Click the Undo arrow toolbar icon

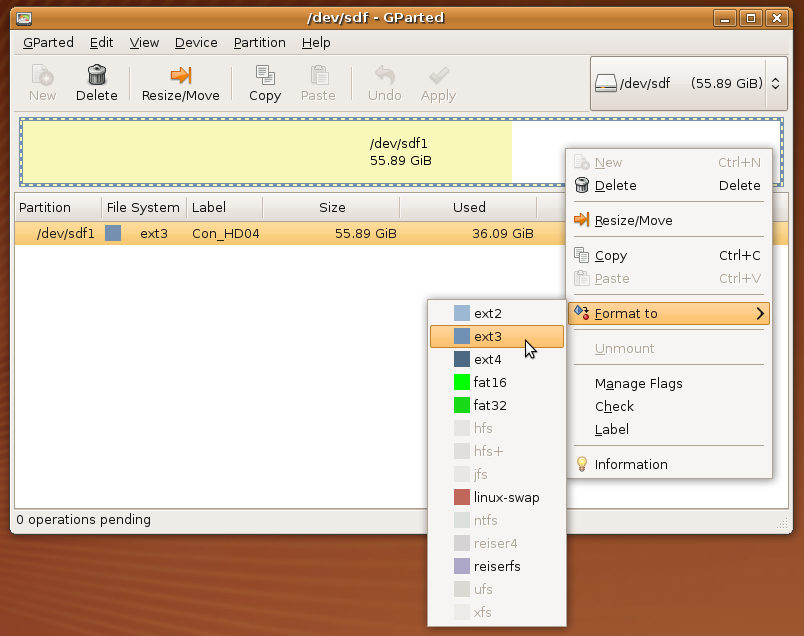point(384,75)
